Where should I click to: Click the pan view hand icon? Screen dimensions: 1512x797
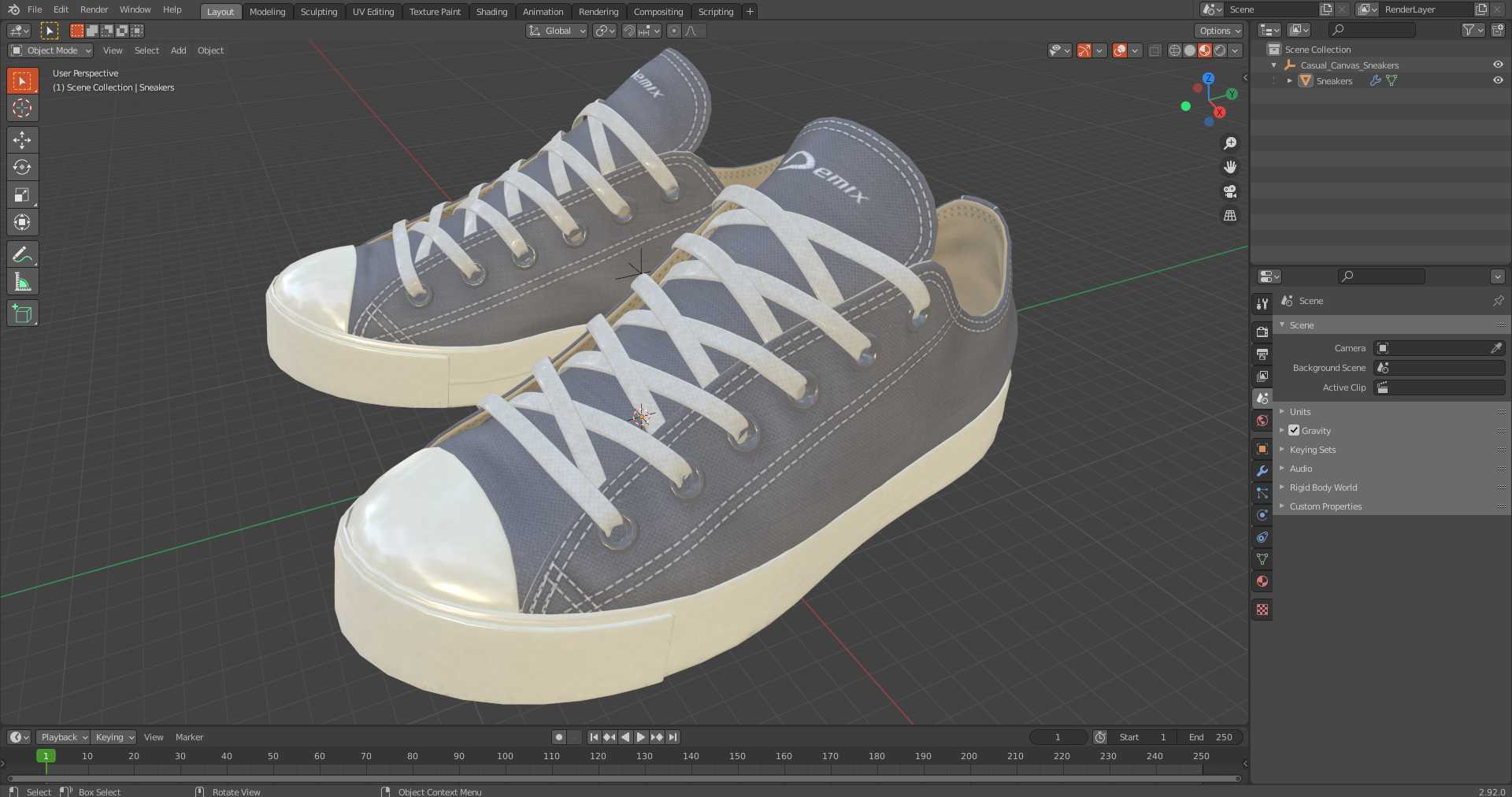1229,167
